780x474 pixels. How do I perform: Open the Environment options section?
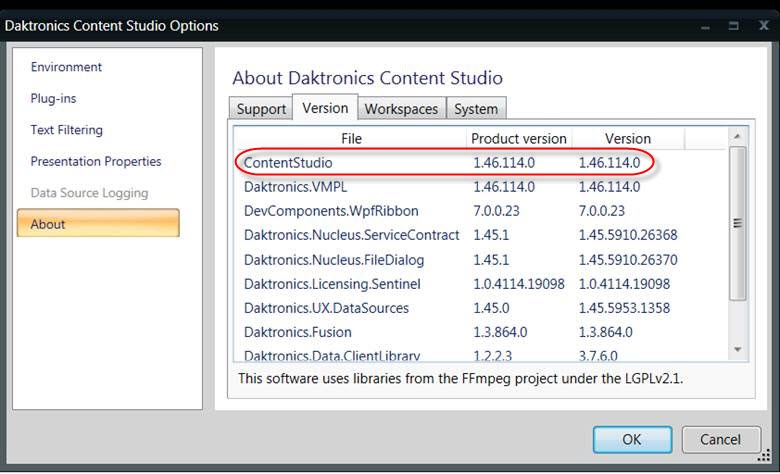pyautogui.click(x=66, y=67)
